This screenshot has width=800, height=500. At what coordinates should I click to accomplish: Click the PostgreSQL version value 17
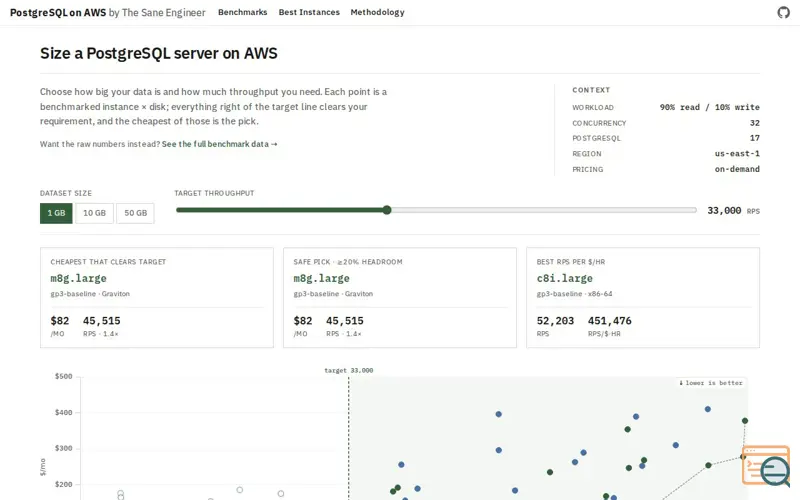pos(755,138)
